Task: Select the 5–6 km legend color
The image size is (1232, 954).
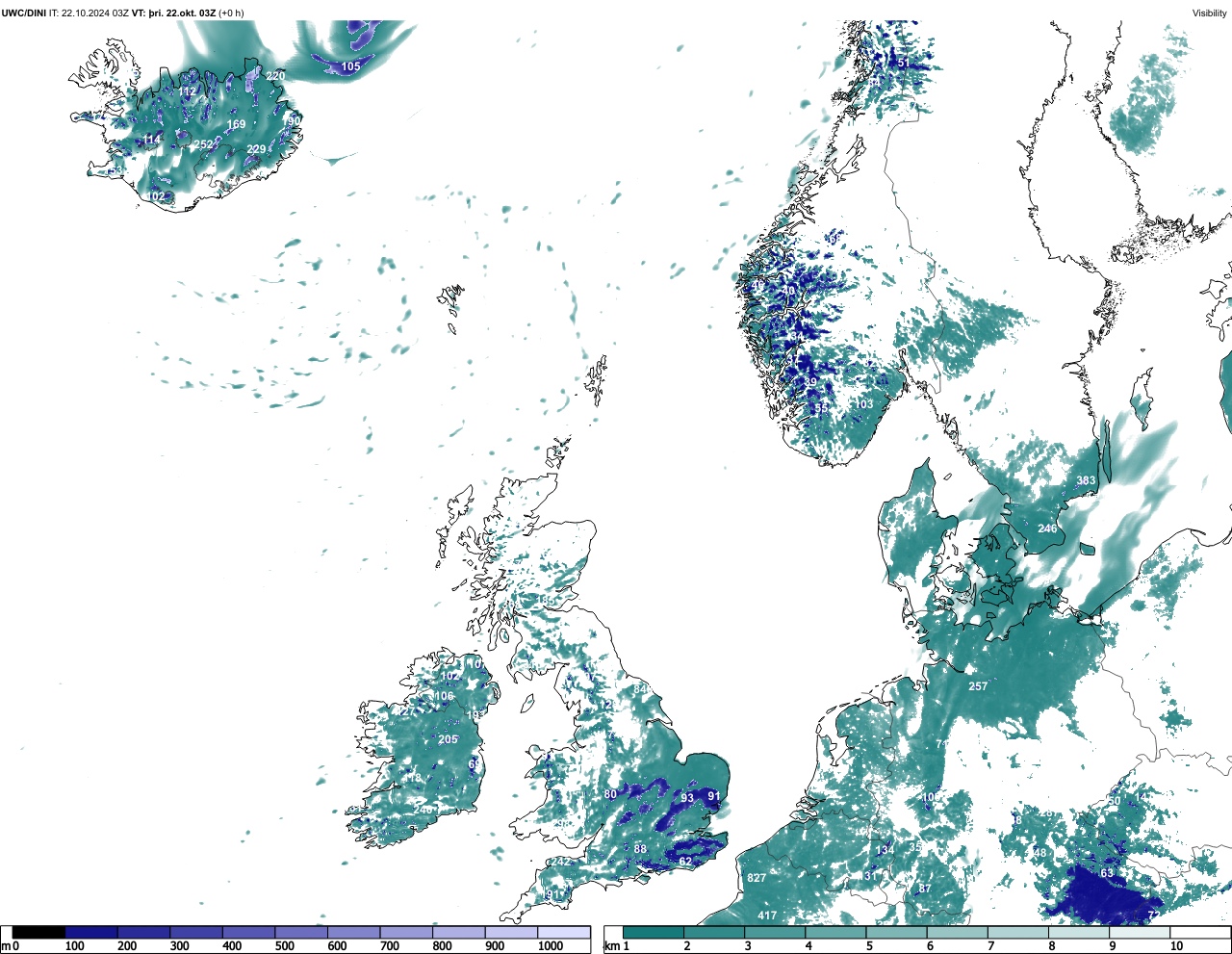Action: pos(897,933)
